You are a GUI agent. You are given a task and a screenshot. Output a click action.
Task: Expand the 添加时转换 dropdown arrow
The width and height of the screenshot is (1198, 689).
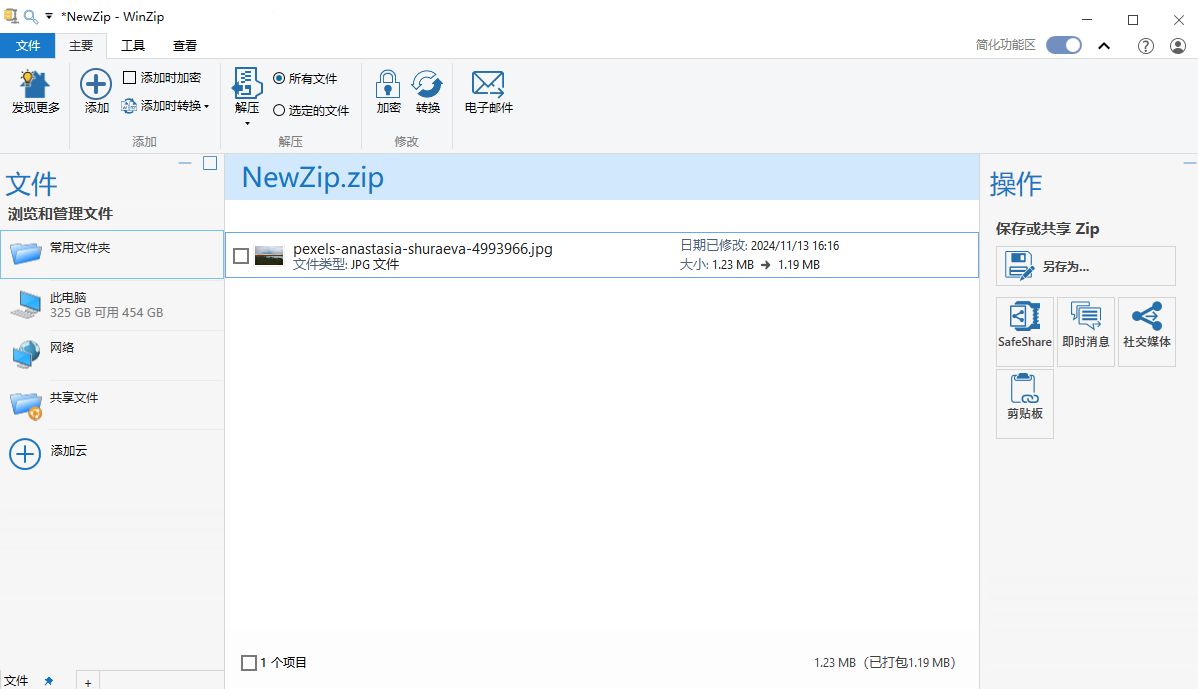coord(206,106)
